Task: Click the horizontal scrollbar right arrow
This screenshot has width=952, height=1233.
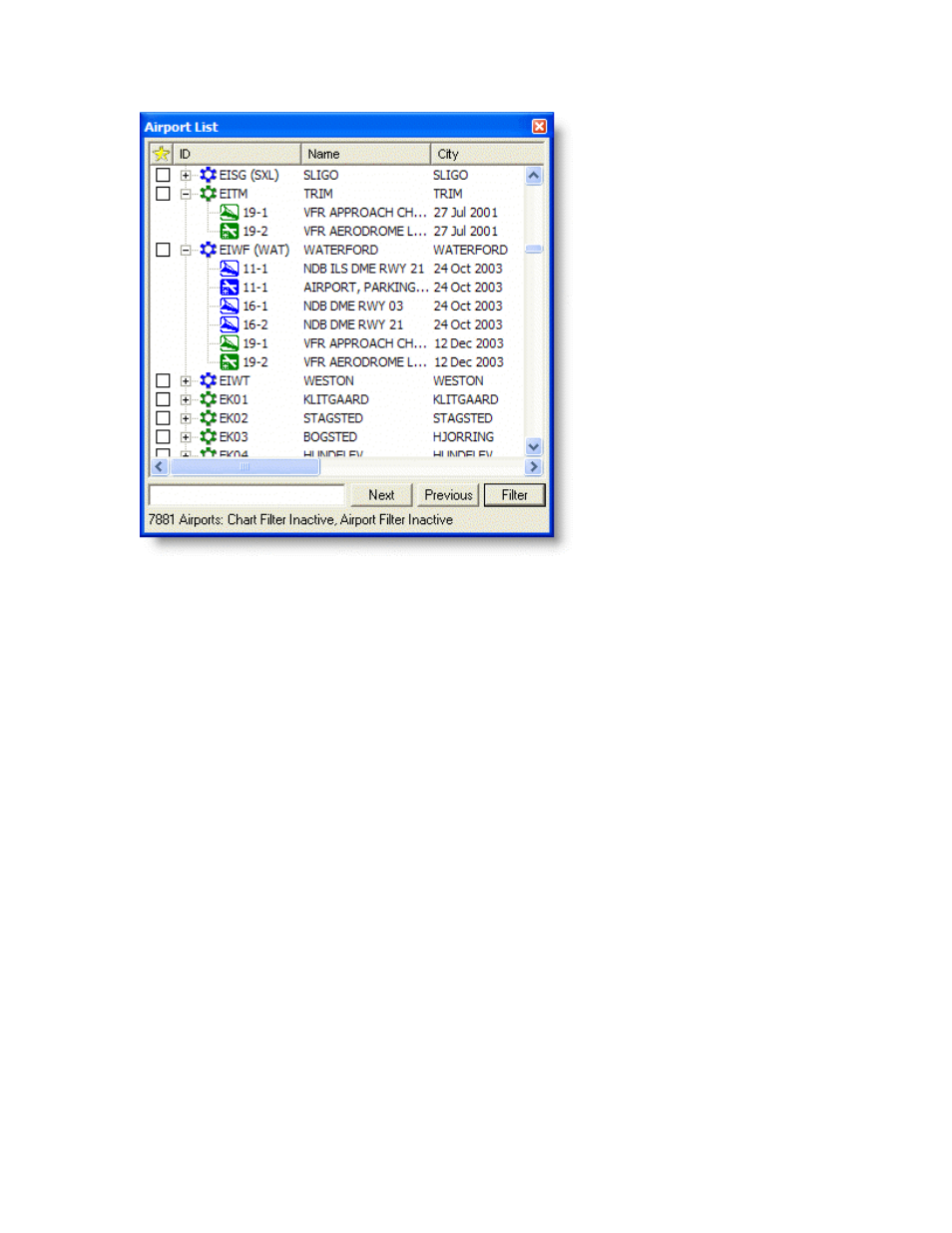Action: 534,466
